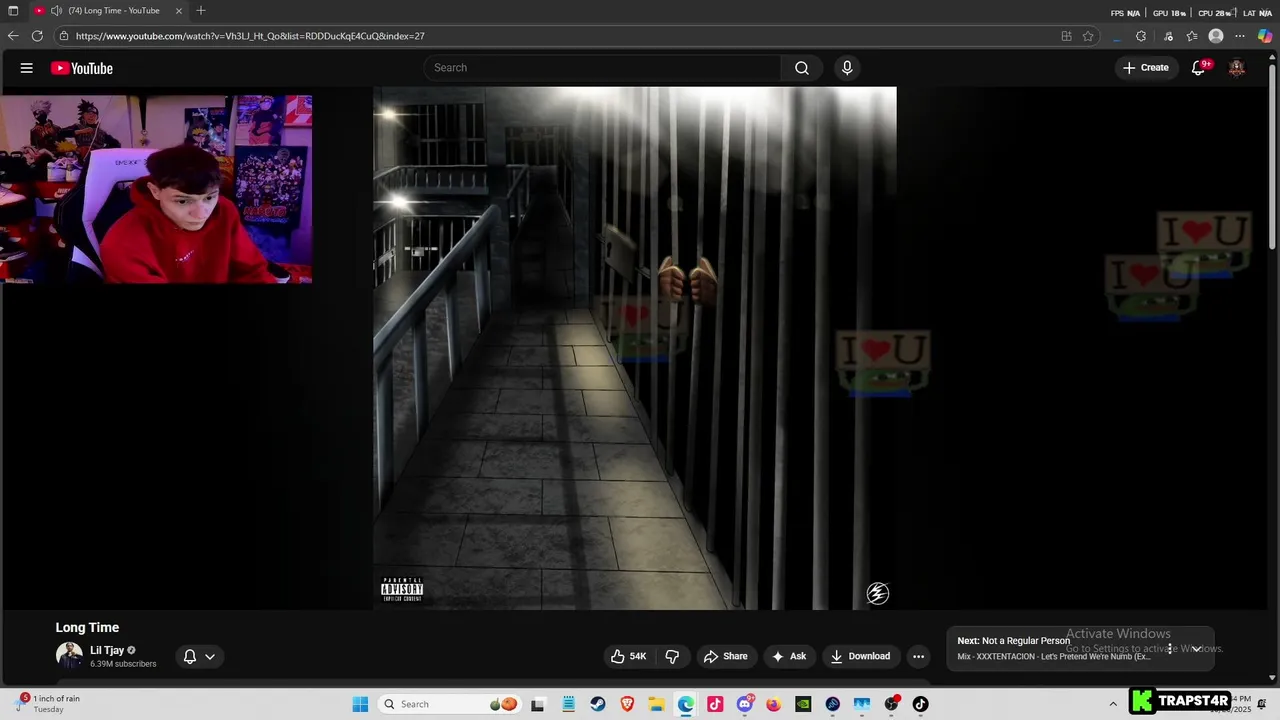Open NVIDIA app from the taskbar
1280x720 pixels.
(803, 704)
